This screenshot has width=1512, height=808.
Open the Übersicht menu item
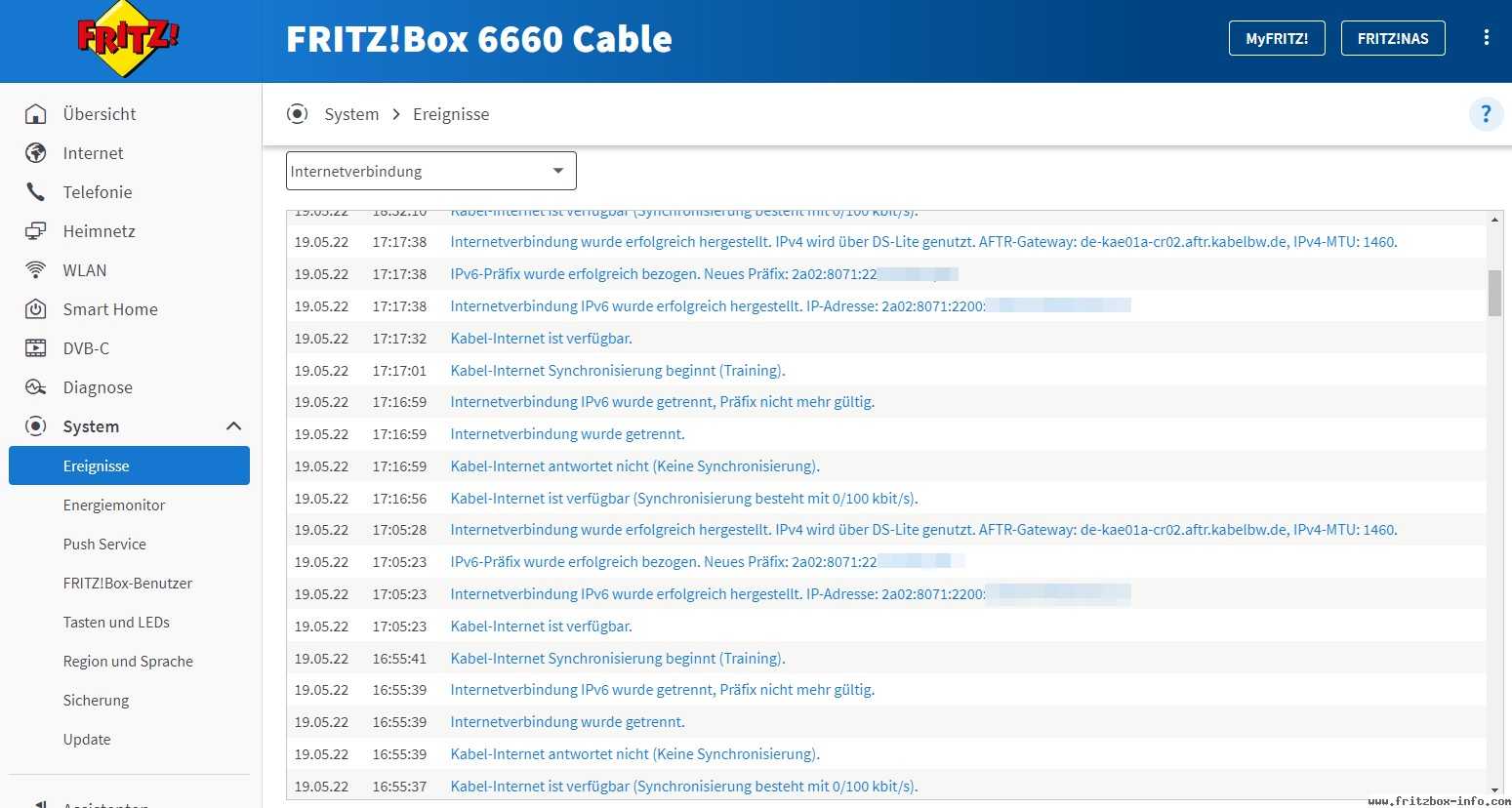tap(100, 114)
